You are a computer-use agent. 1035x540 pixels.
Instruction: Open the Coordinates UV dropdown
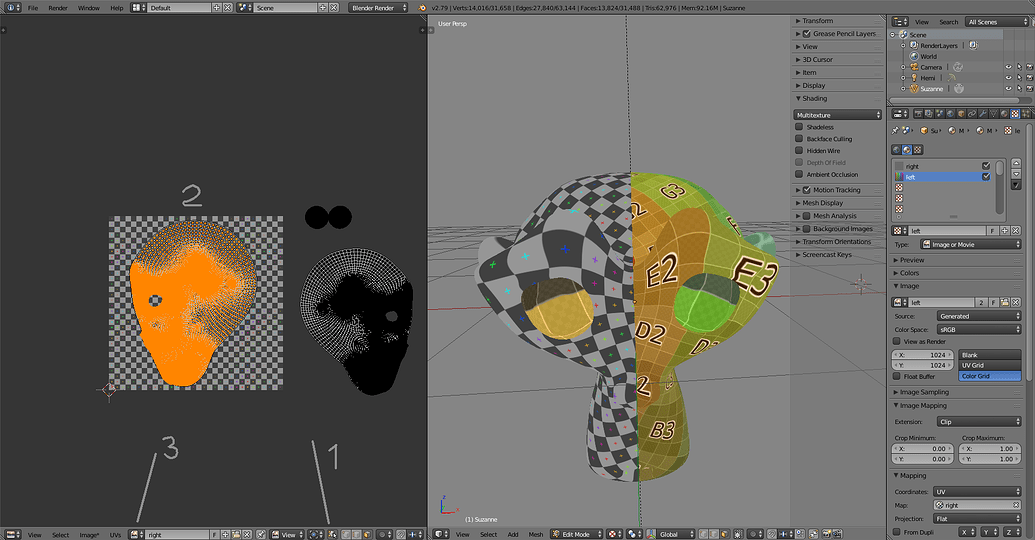pos(978,492)
